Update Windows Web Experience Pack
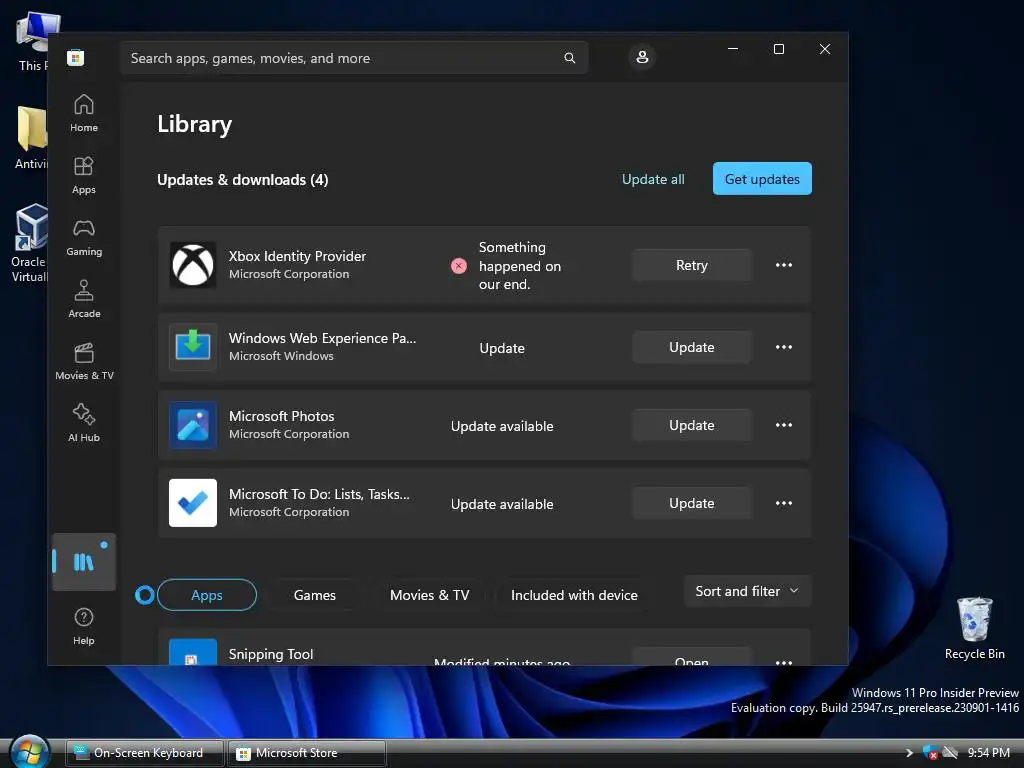1024x768 pixels. (x=692, y=347)
